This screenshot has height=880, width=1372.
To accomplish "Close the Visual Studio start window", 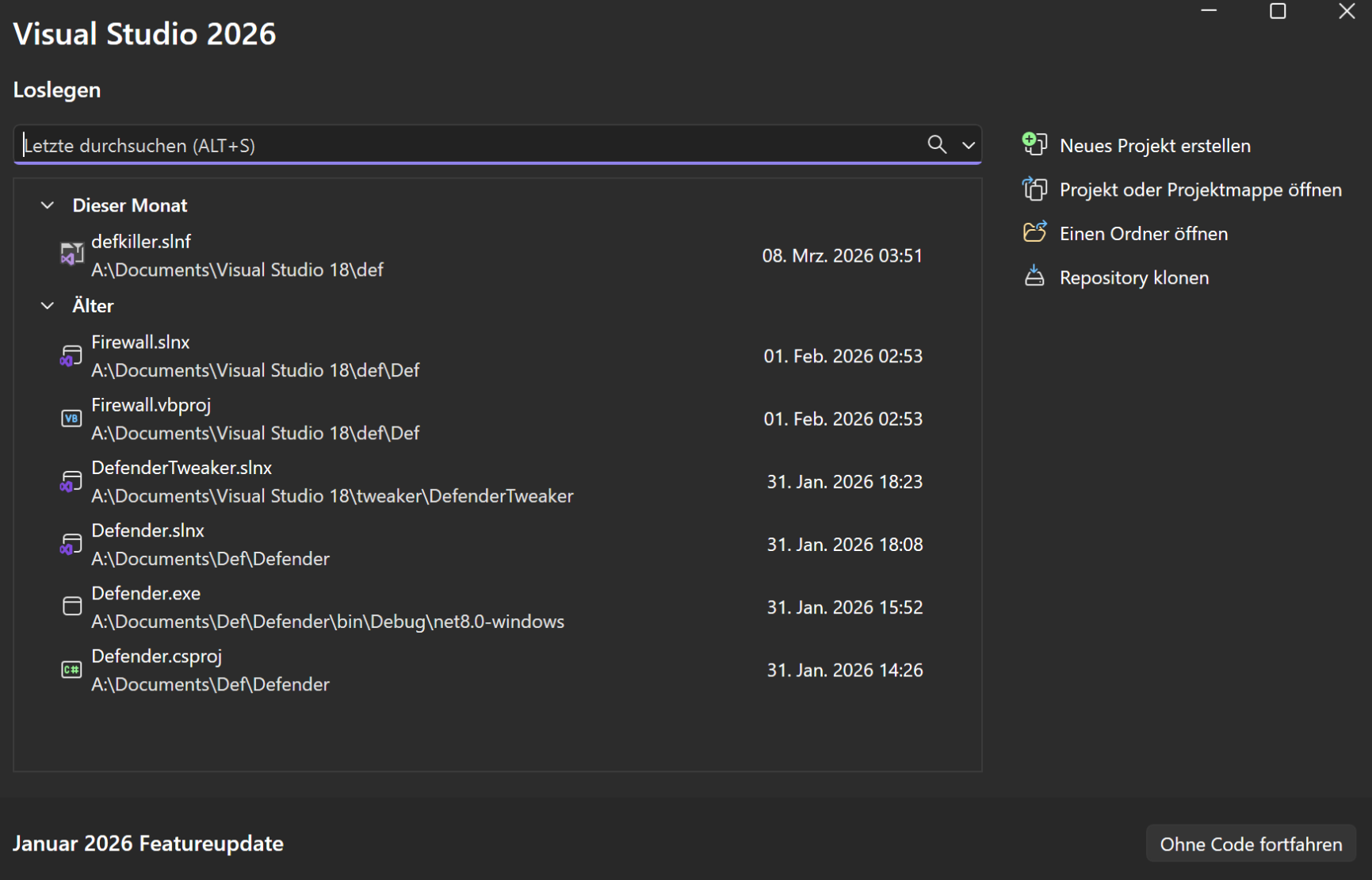I will point(1347,11).
